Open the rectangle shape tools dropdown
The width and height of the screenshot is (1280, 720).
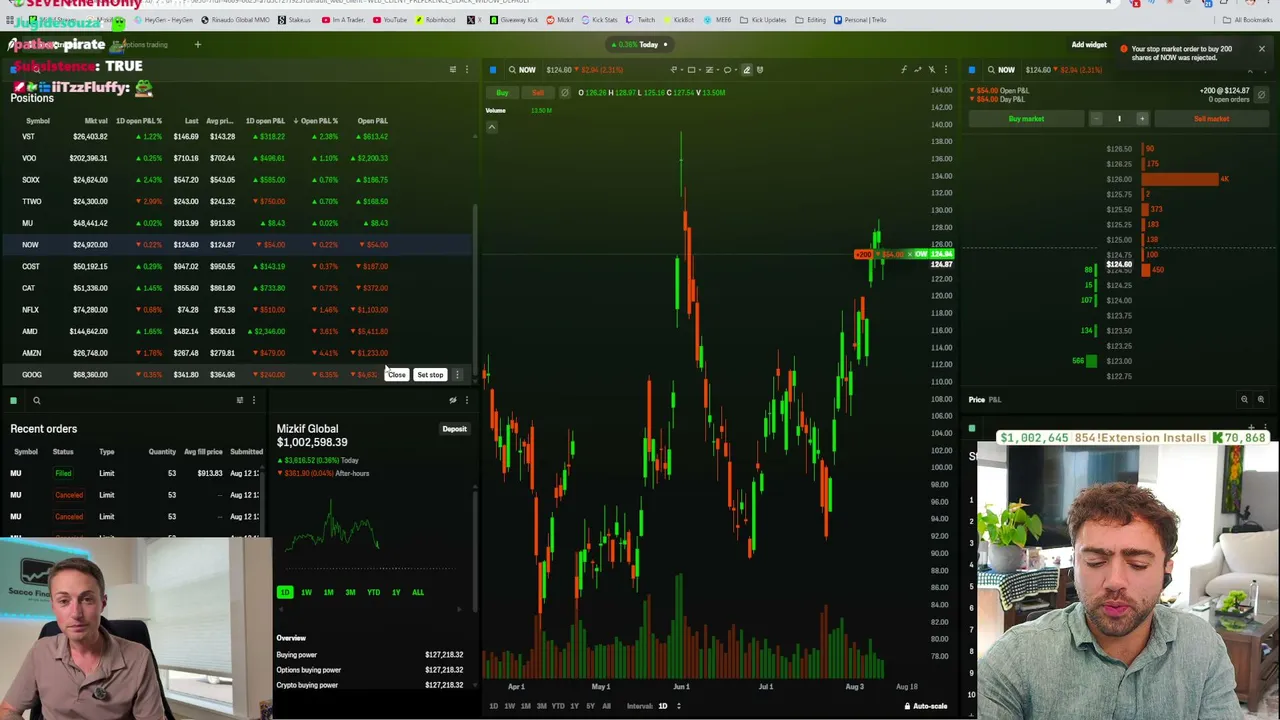pos(694,70)
